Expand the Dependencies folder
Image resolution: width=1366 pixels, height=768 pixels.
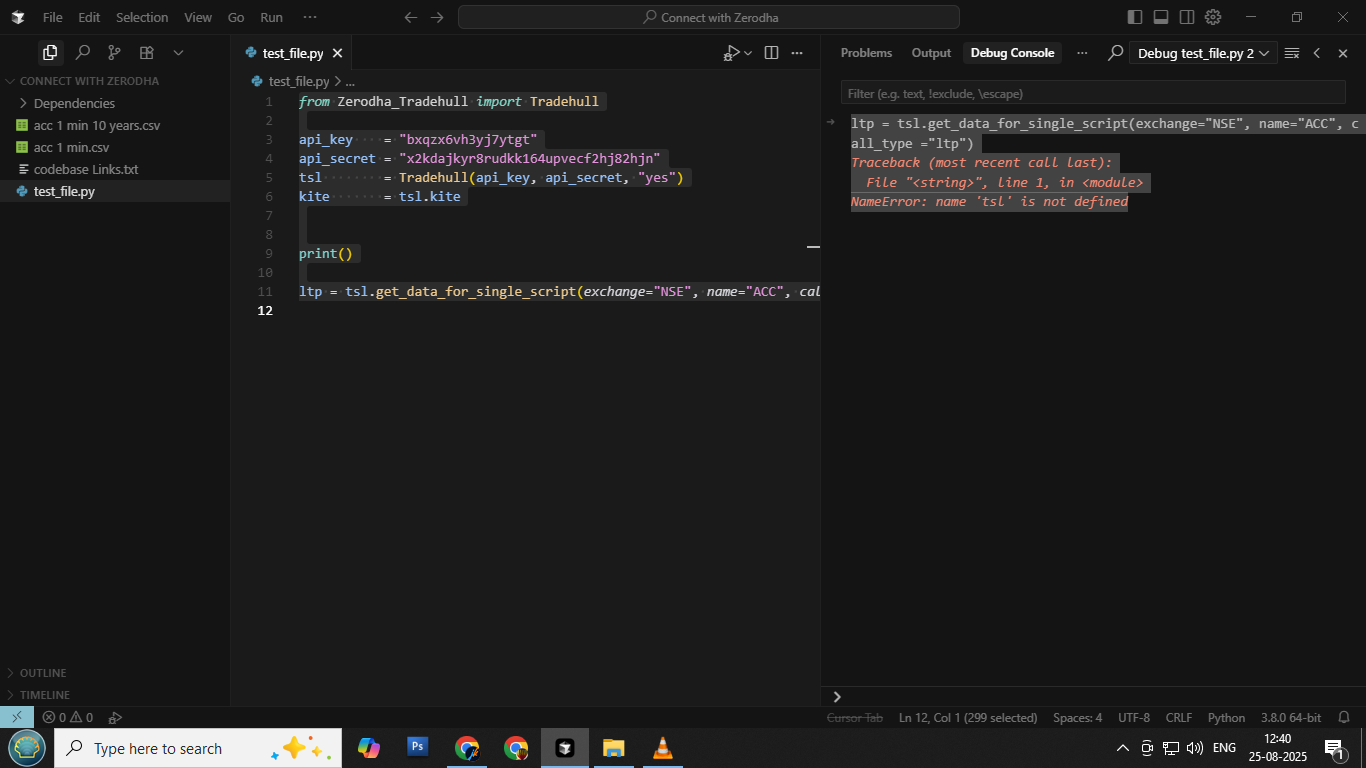[74, 103]
